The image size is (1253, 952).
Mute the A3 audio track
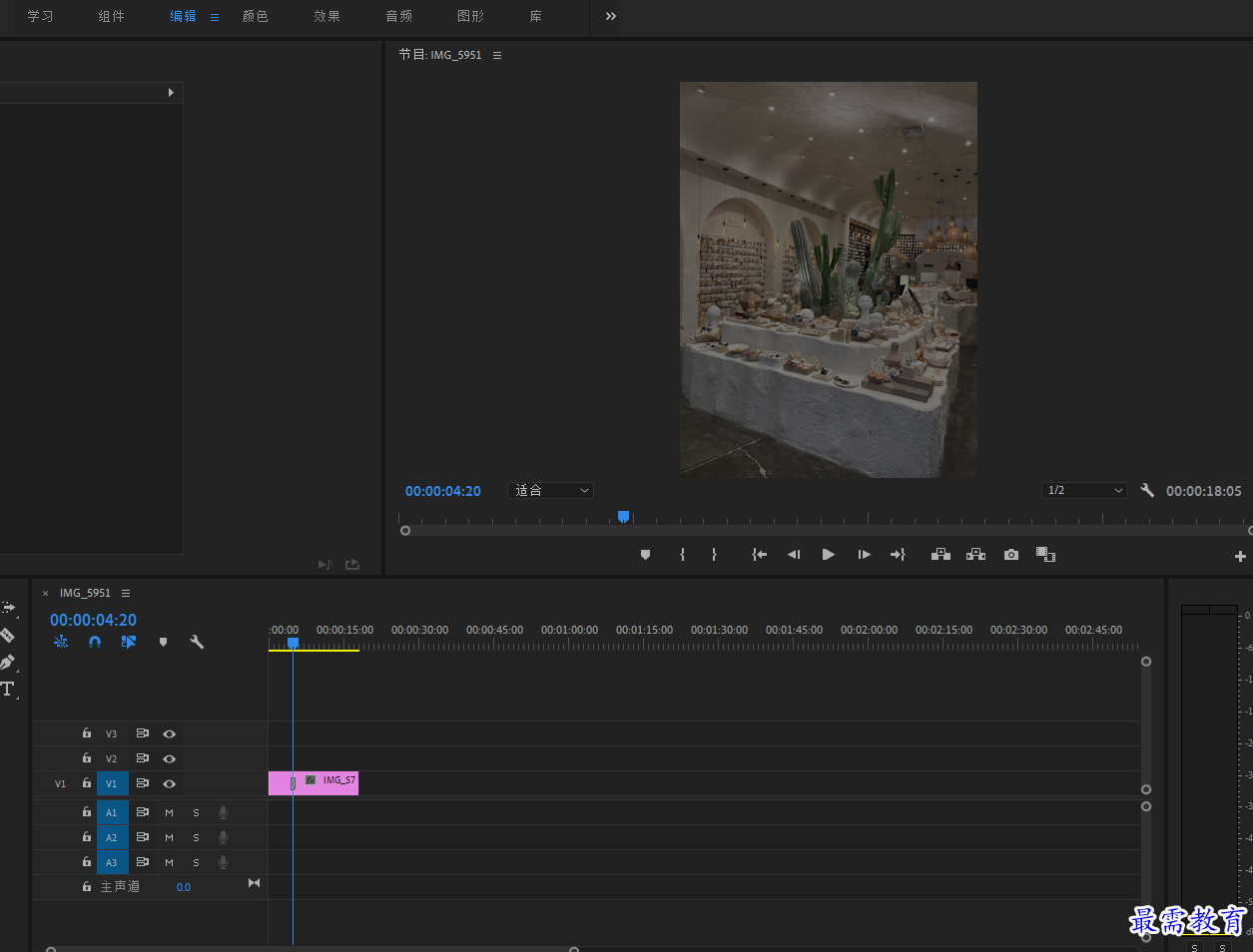pyautogui.click(x=169, y=862)
